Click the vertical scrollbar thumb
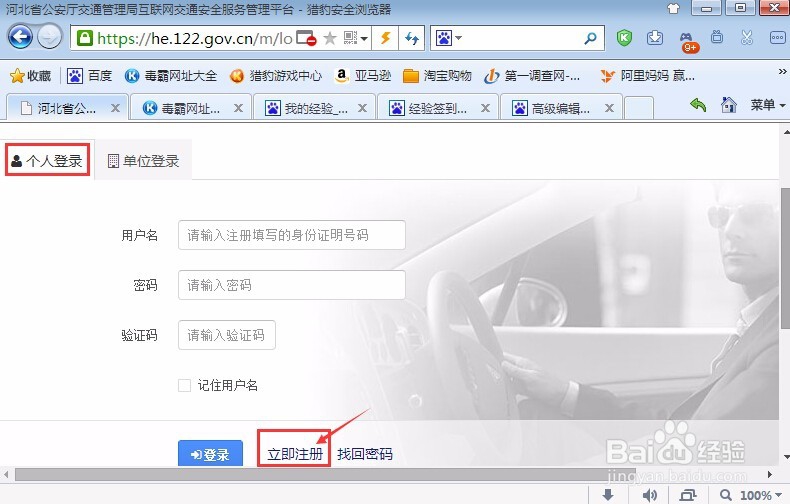The image size is (790, 504). (x=785, y=259)
